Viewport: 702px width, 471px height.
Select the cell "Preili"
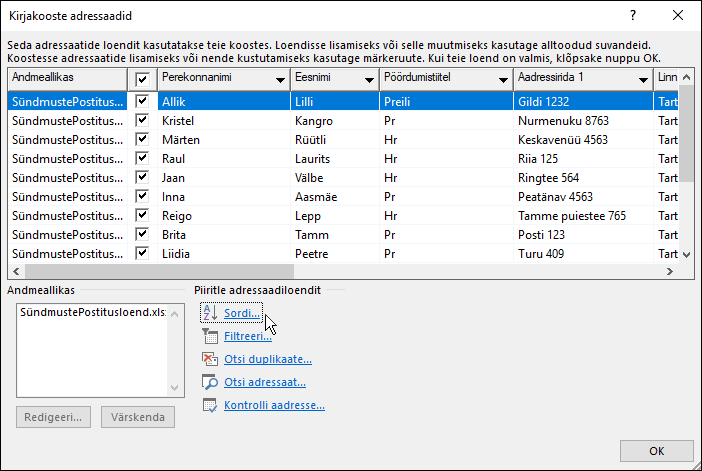pyautogui.click(x=446, y=102)
